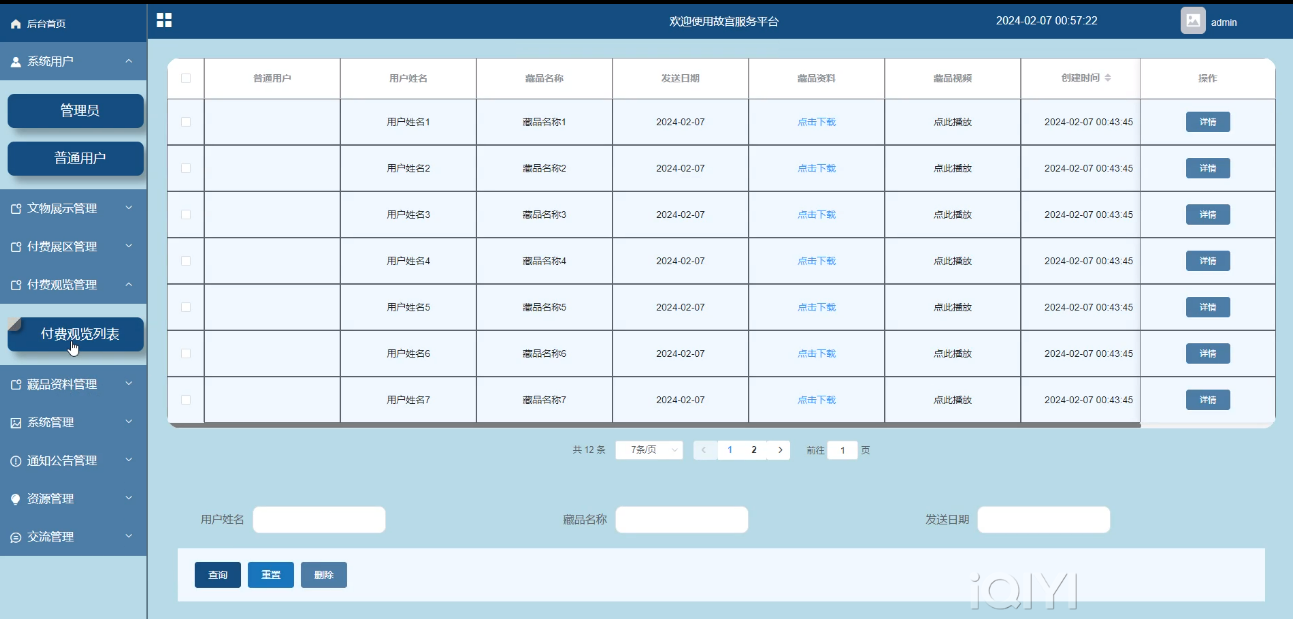Click the table horizontal scrollbar
Viewport: 1293px width, 619px height.
654,425
